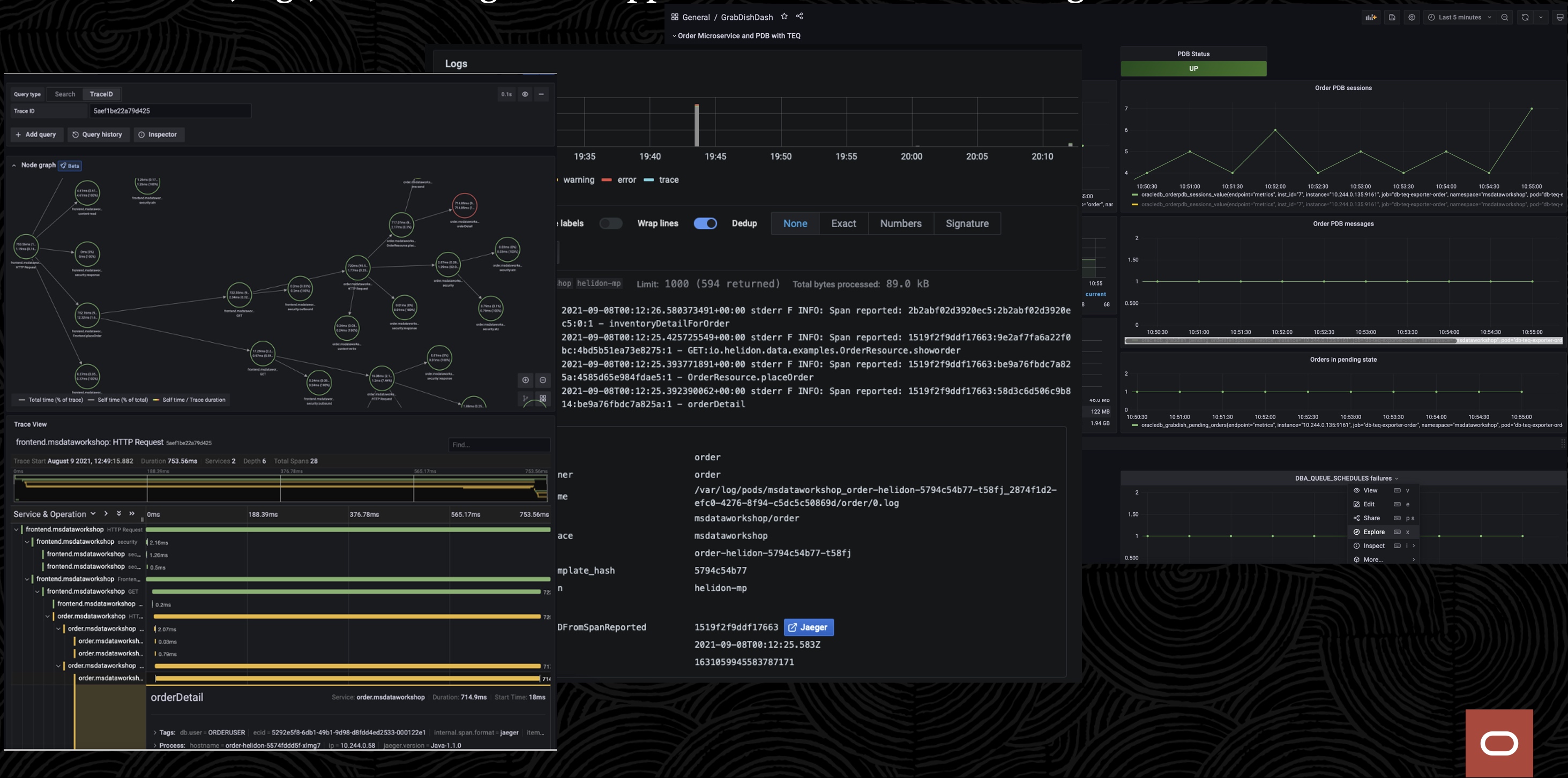Disable the Wrap lines toggle

tap(705, 223)
